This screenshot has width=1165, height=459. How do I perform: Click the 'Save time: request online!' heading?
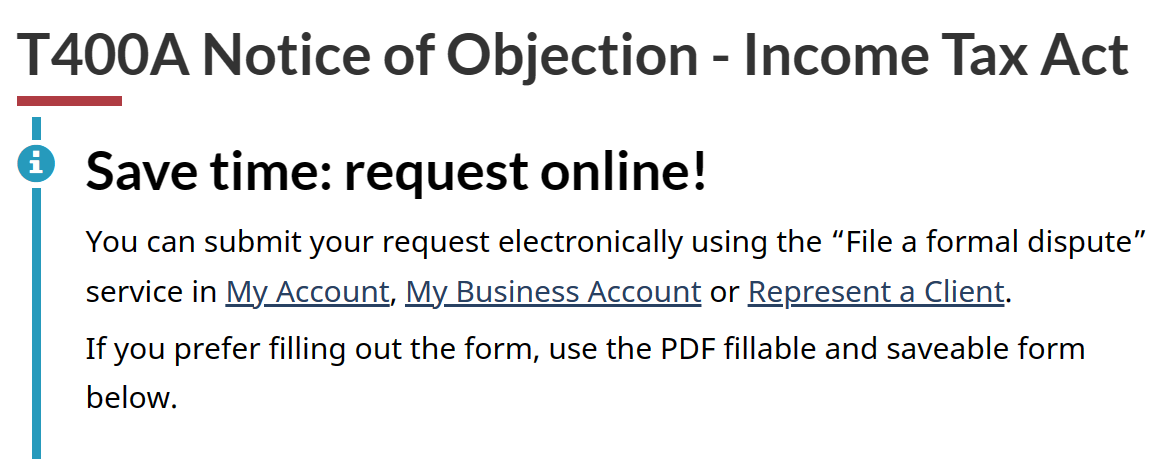(396, 171)
